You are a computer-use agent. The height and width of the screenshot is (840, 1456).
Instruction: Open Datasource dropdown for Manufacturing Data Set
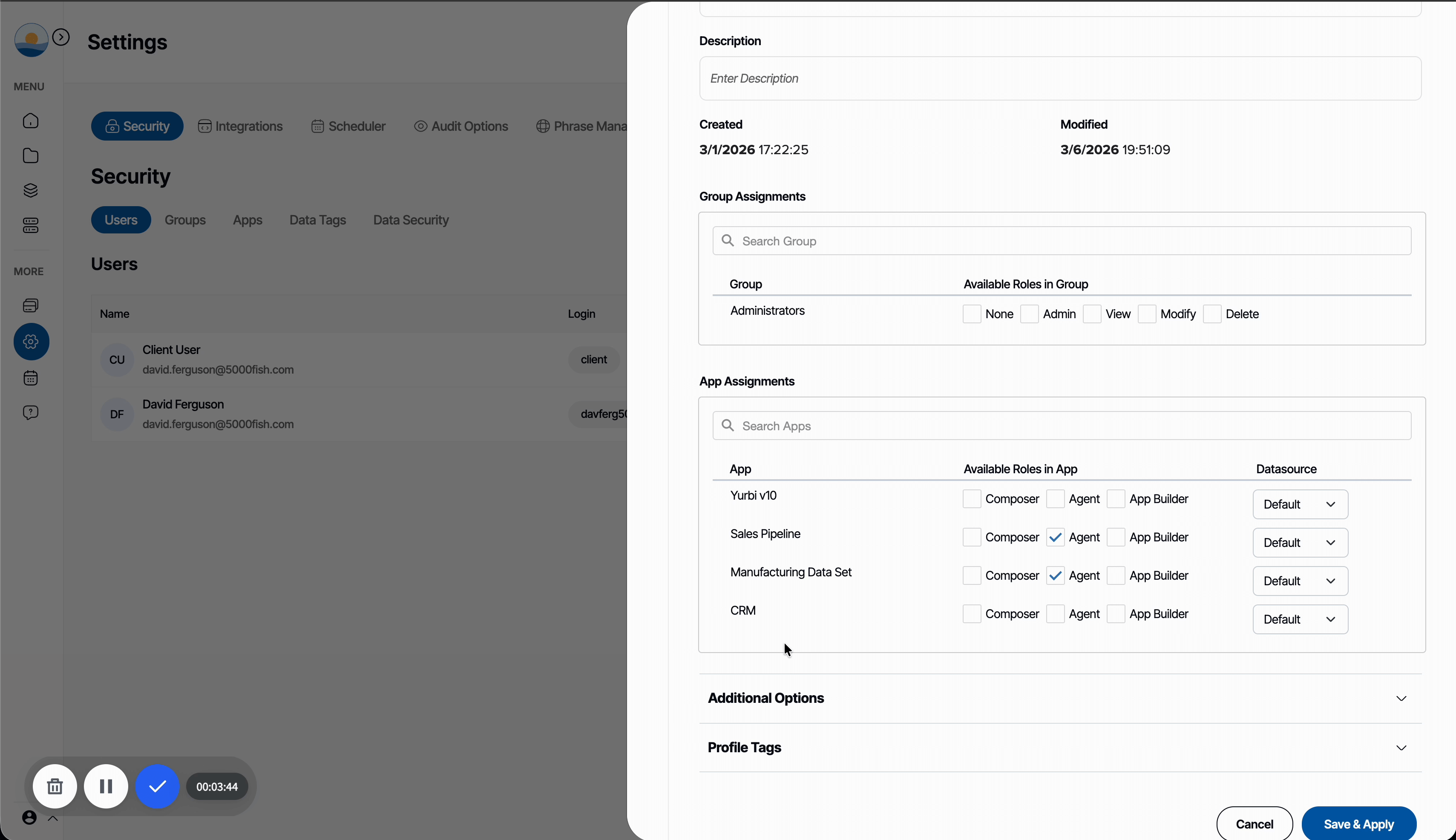tap(1300, 581)
